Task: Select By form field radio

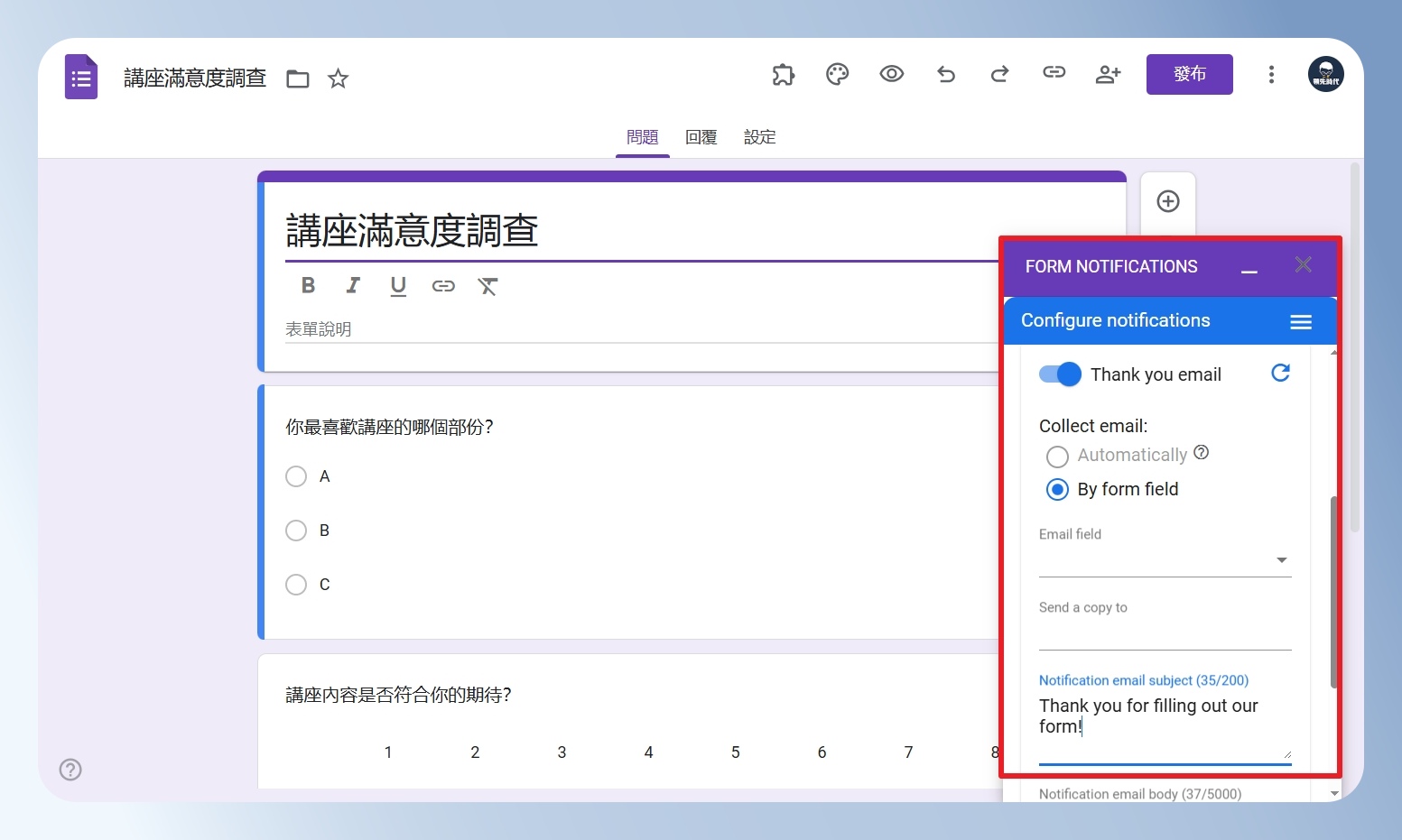Action: (x=1057, y=490)
